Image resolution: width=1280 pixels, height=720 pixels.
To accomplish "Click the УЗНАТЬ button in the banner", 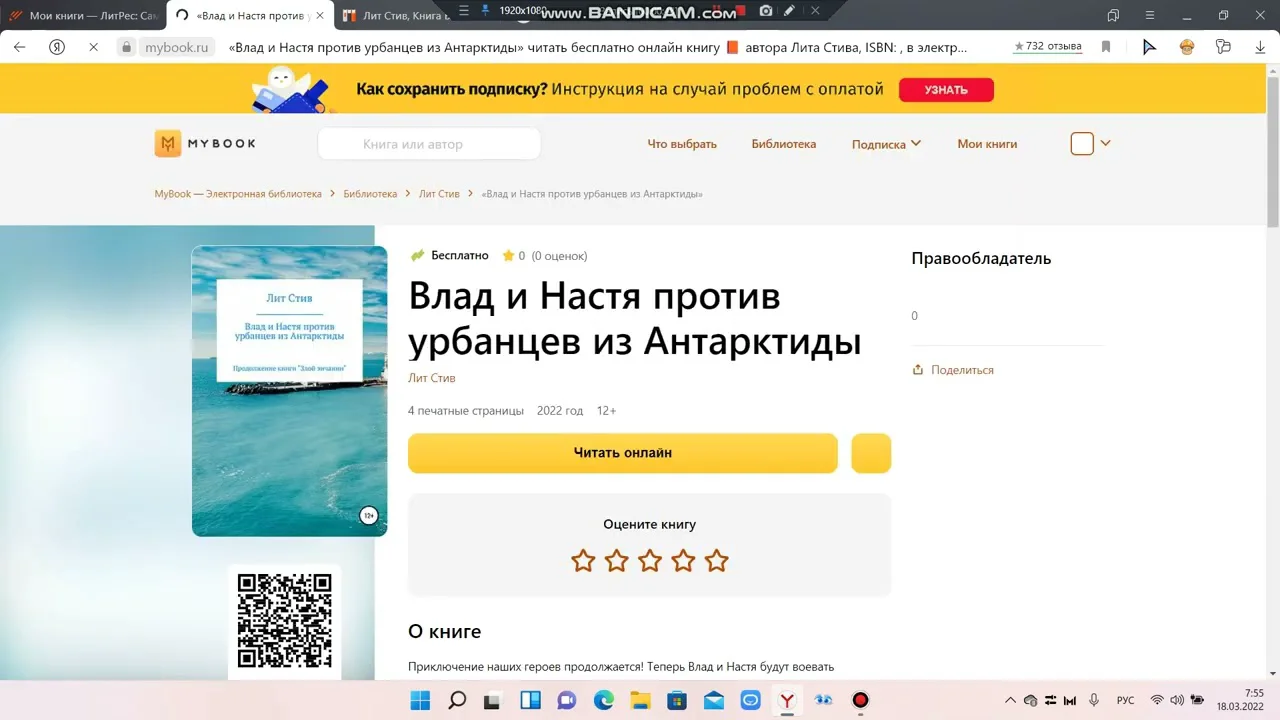I will [x=946, y=90].
